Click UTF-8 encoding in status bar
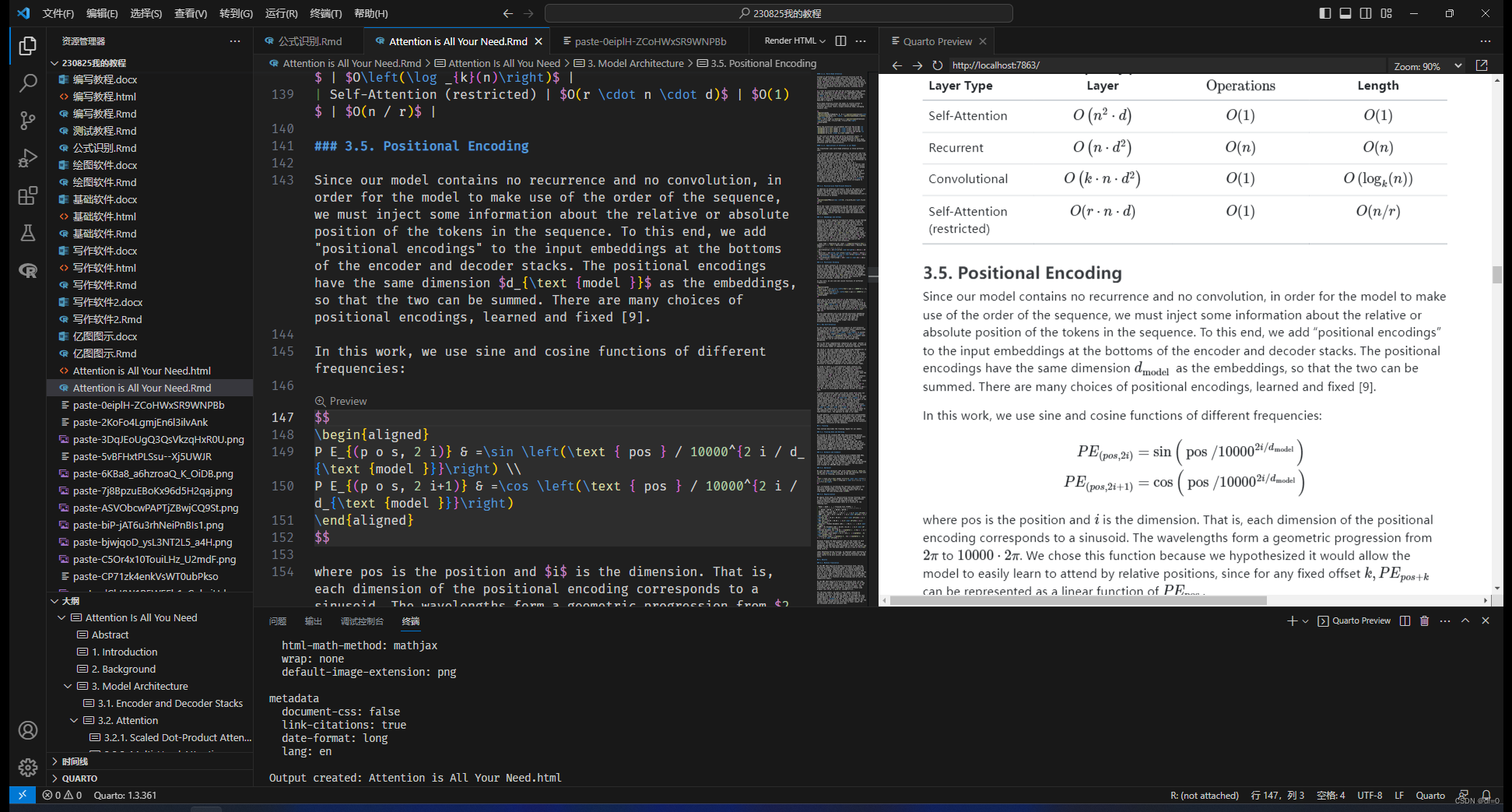 (1370, 795)
